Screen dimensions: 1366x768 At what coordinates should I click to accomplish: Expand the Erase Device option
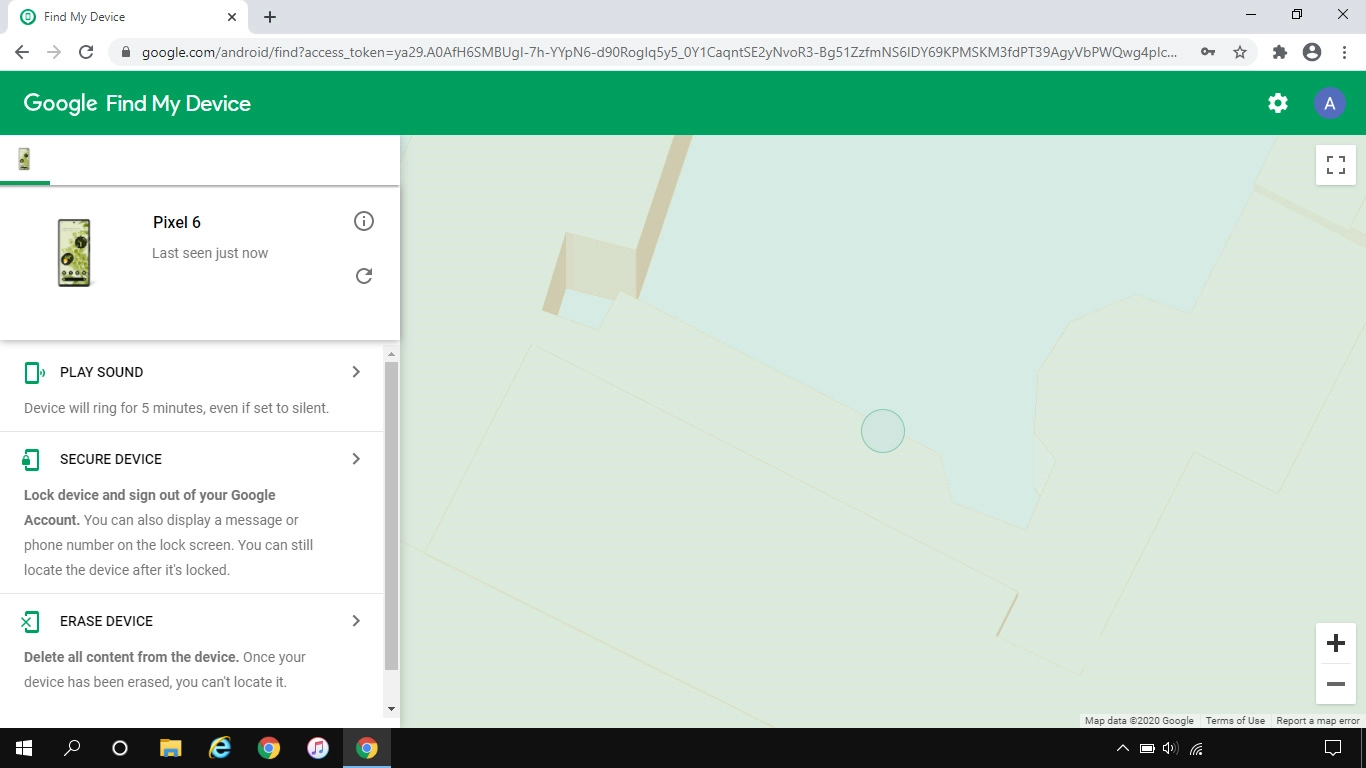coord(356,621)
